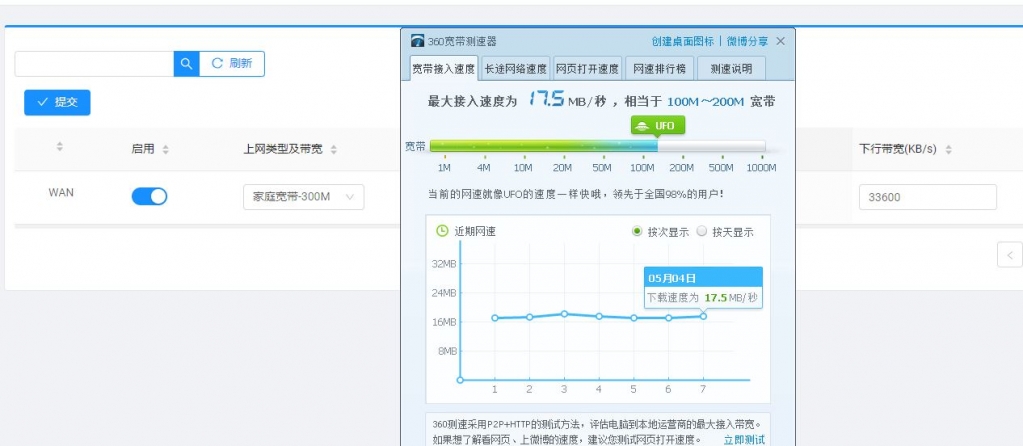Click the bandwidth progress bar
This screenshot has height=446, width=1023.
coord(598,146)
